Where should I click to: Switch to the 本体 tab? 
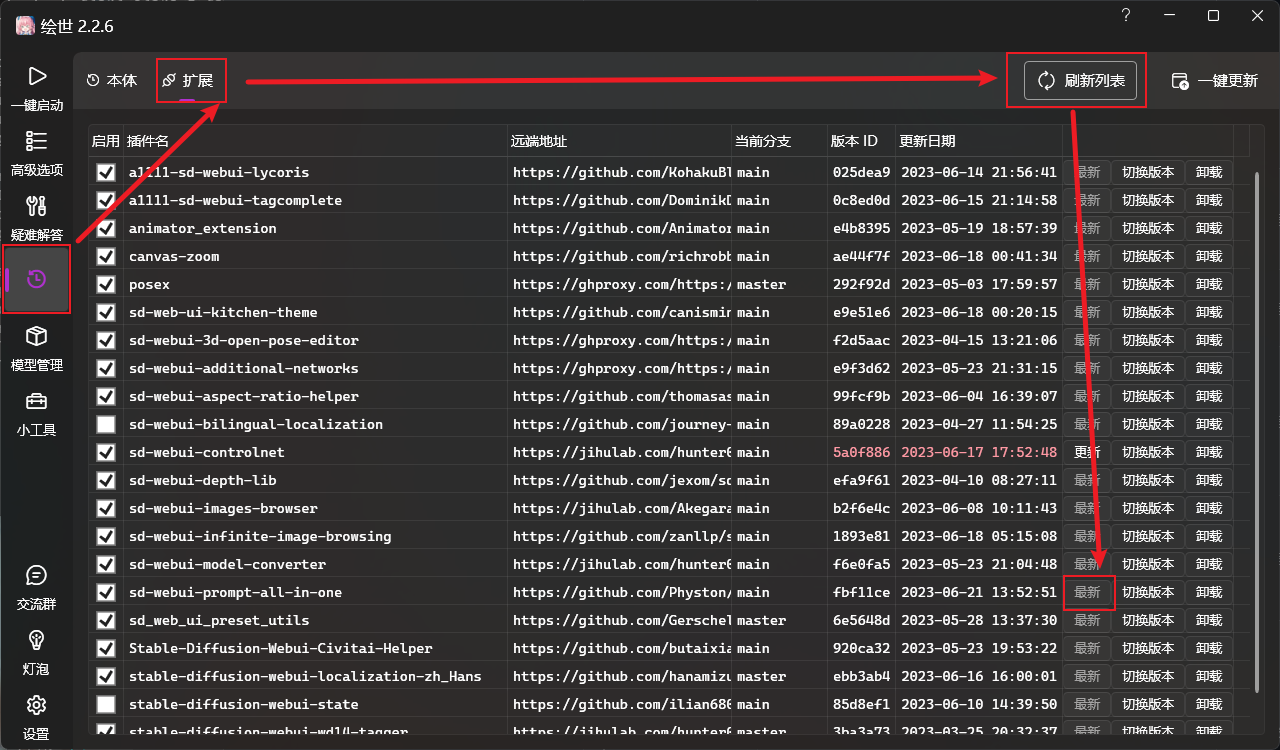[112, 81]
